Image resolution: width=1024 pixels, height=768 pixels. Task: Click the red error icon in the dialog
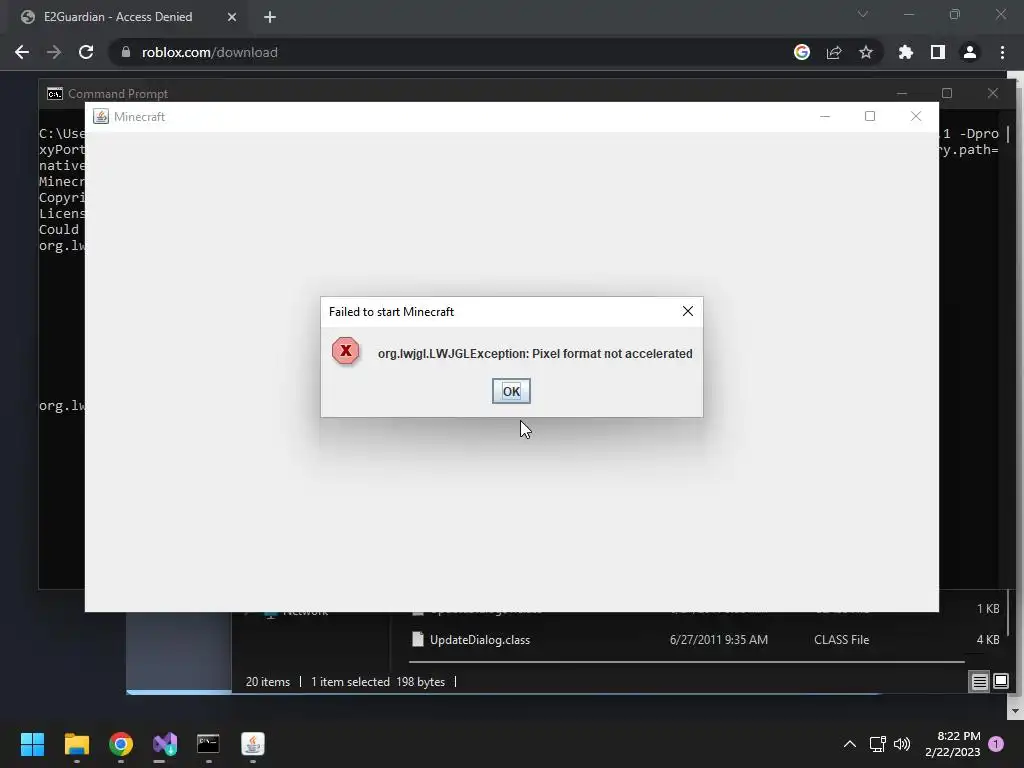tap(345, 351)
